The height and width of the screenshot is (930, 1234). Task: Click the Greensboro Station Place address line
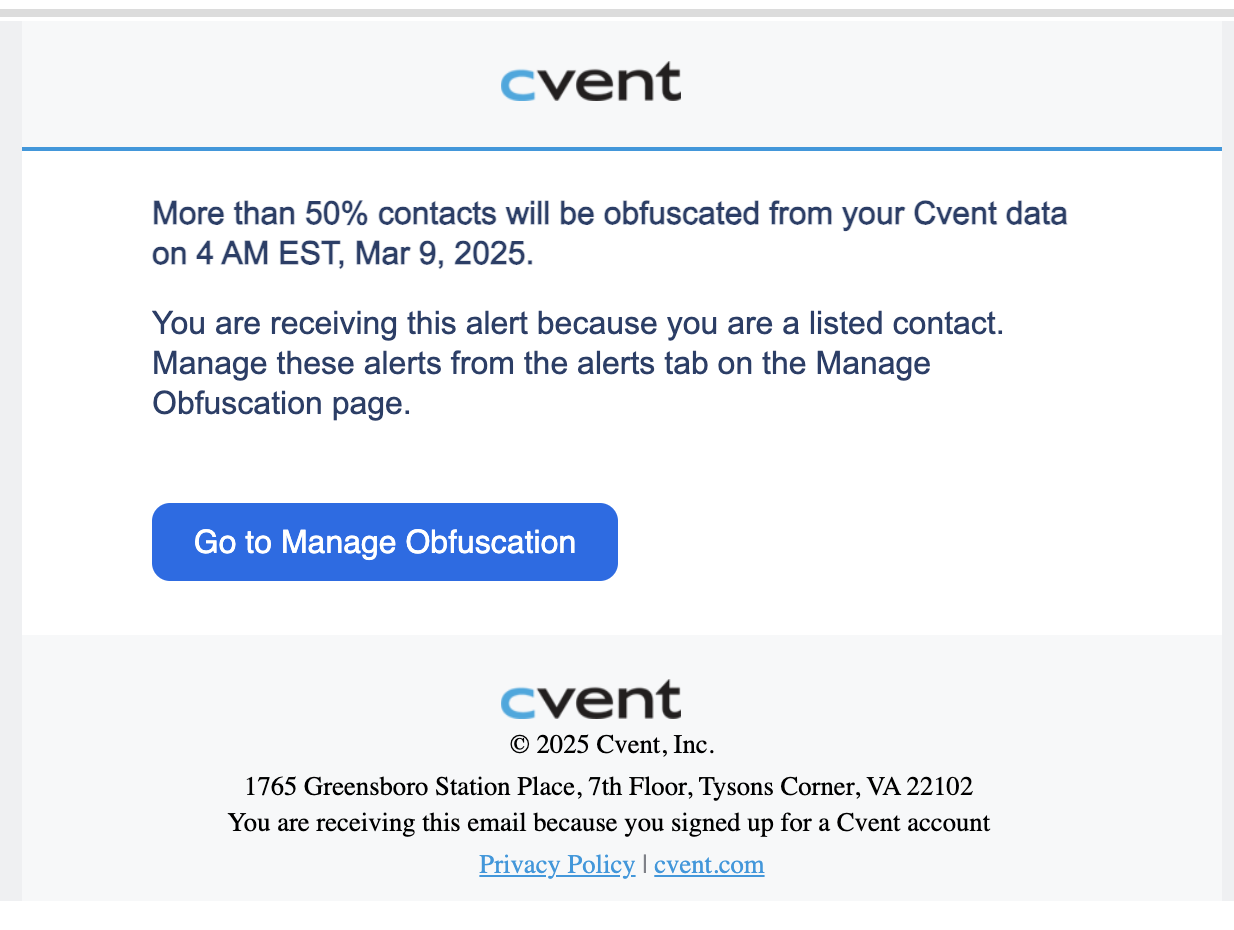click(609, 786)
